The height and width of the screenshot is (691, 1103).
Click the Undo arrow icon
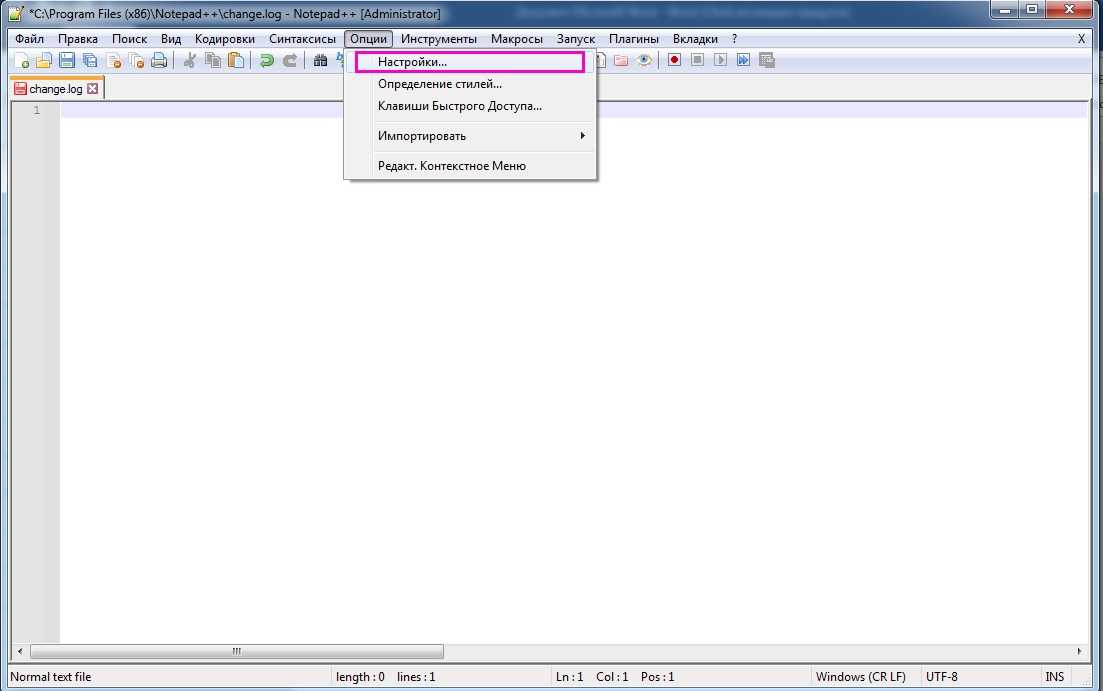[266, 60]
